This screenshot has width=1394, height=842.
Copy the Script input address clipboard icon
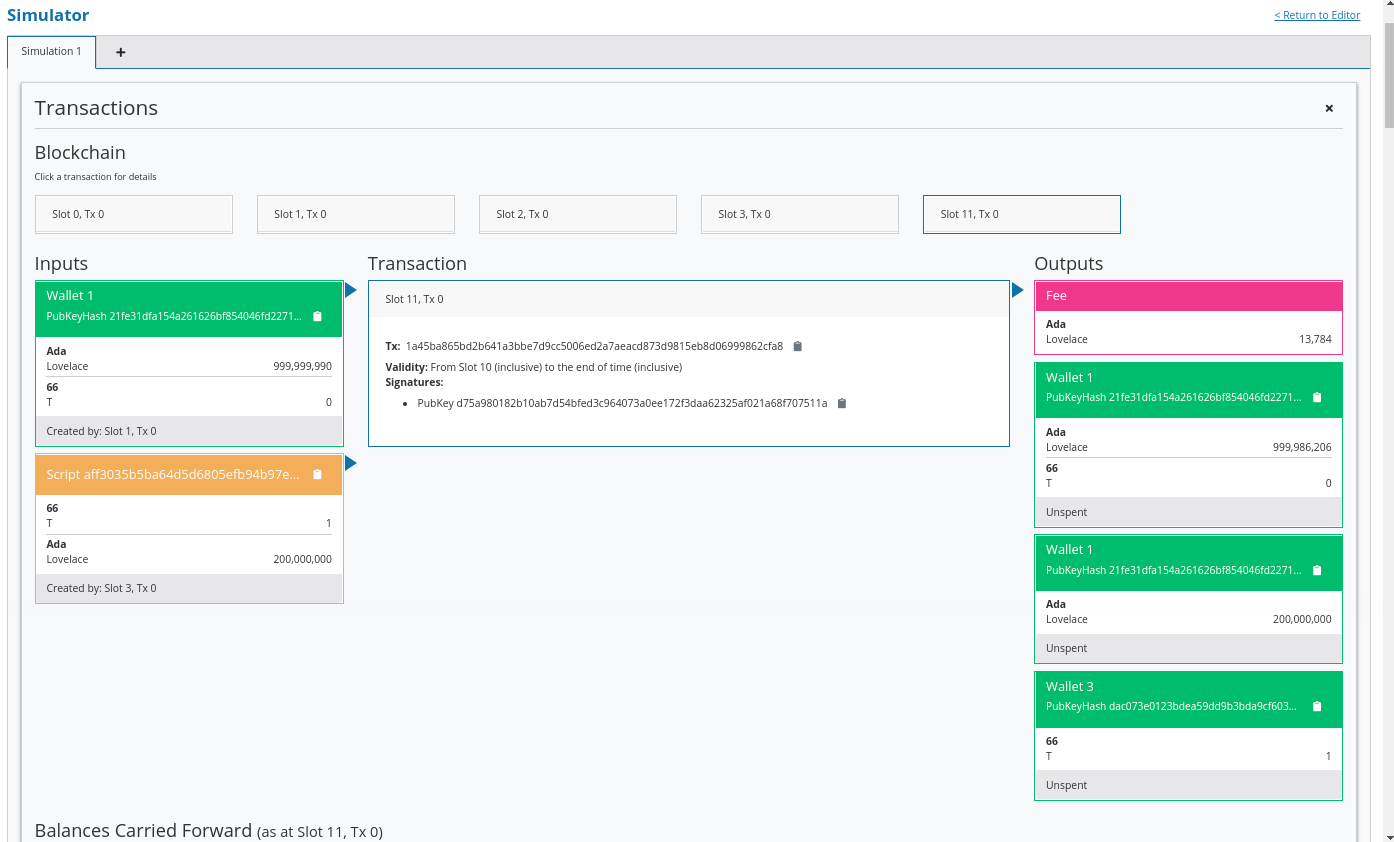click(x=317, y=475)
